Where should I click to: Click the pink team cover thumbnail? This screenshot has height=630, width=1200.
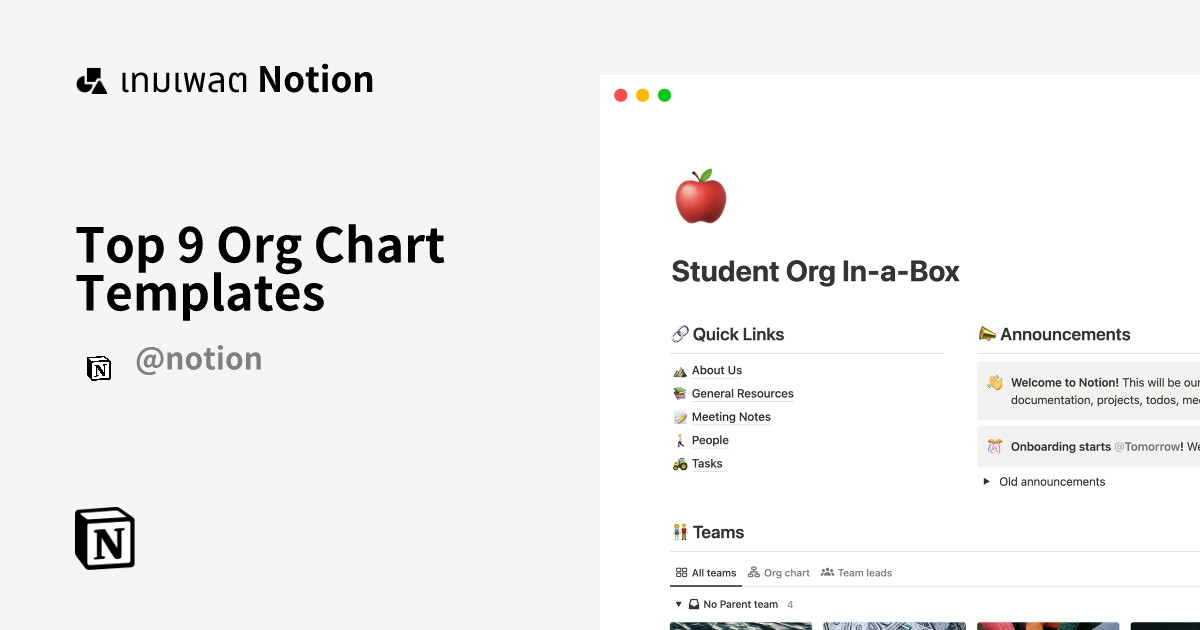pyautogui.click(x=1048, y=625)
